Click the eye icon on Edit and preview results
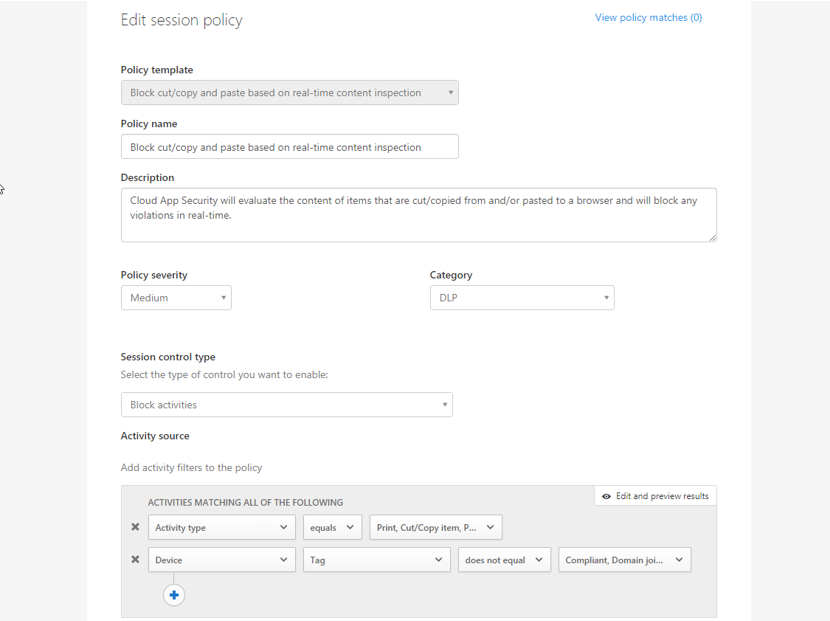Viewport: 830px width, 621px height. point(609,495)
